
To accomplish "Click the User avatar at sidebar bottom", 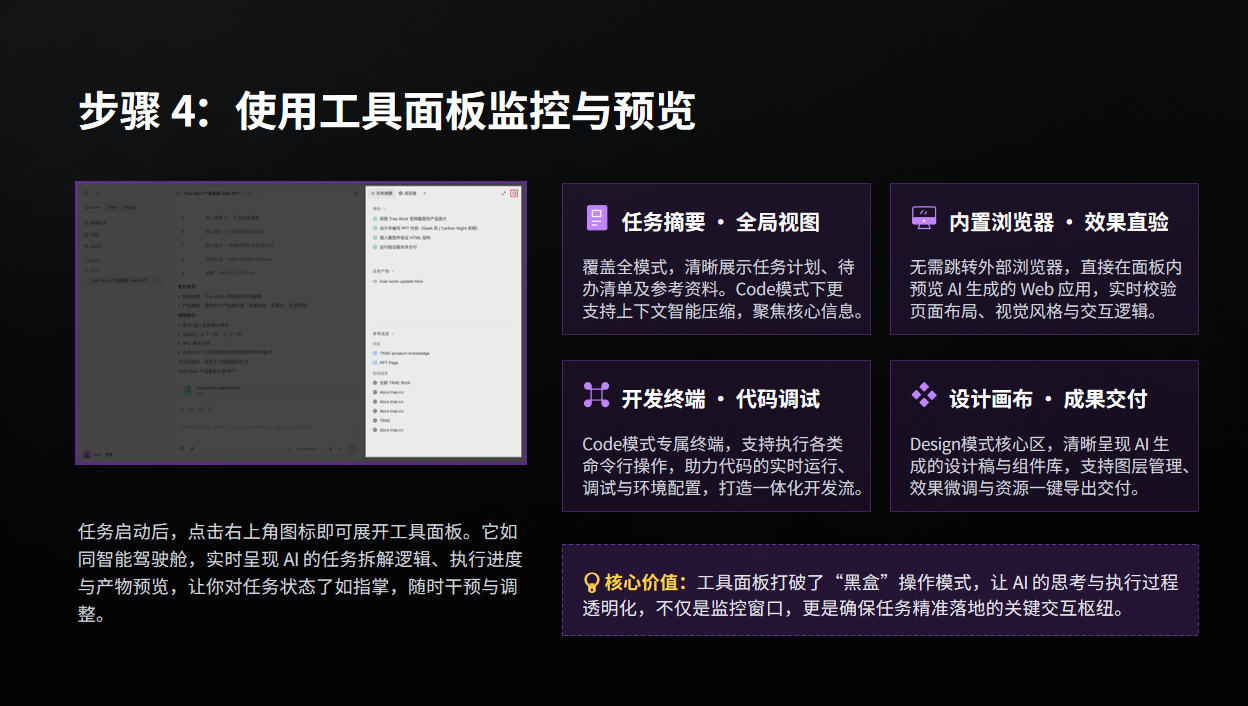I will click(x=87, y=455).
